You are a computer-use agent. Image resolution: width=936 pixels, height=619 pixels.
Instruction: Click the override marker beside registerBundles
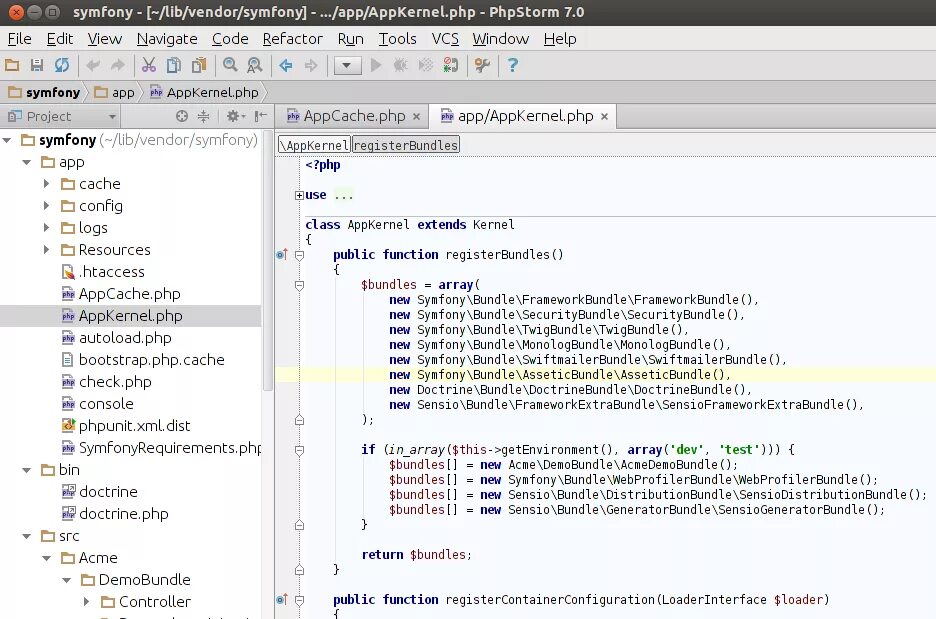(282, 255)
